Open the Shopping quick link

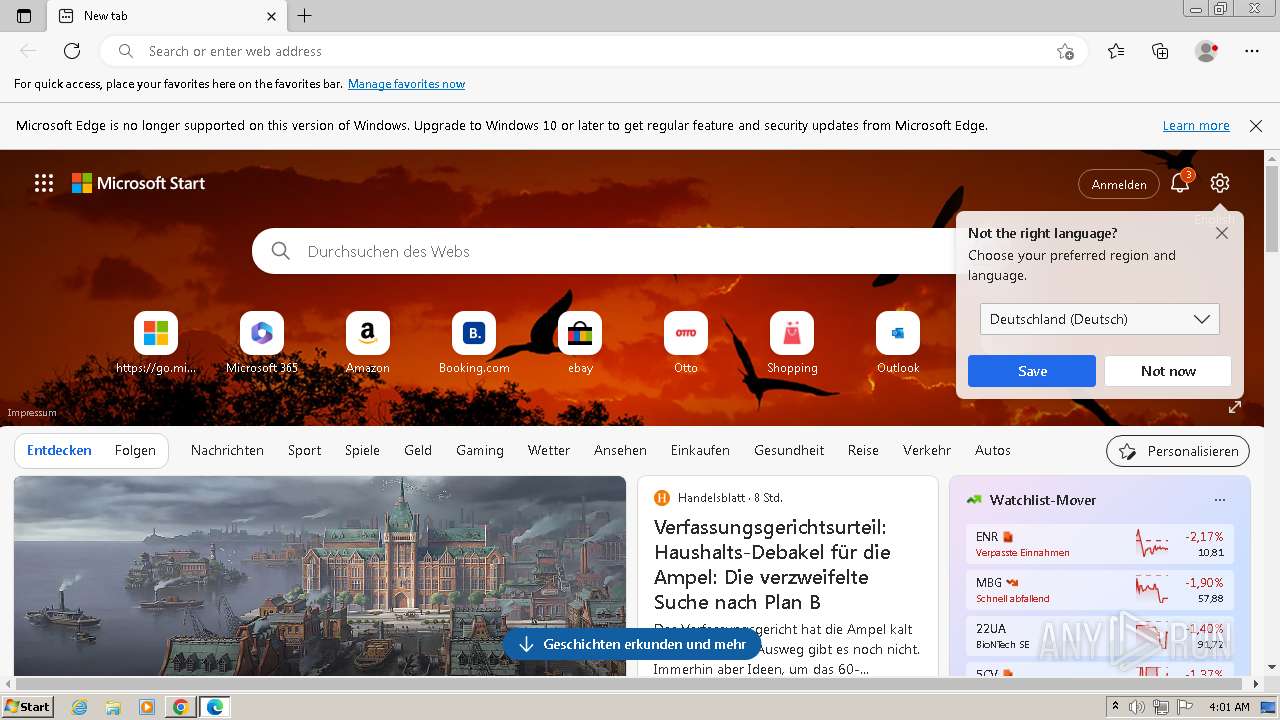click(792, 343)
